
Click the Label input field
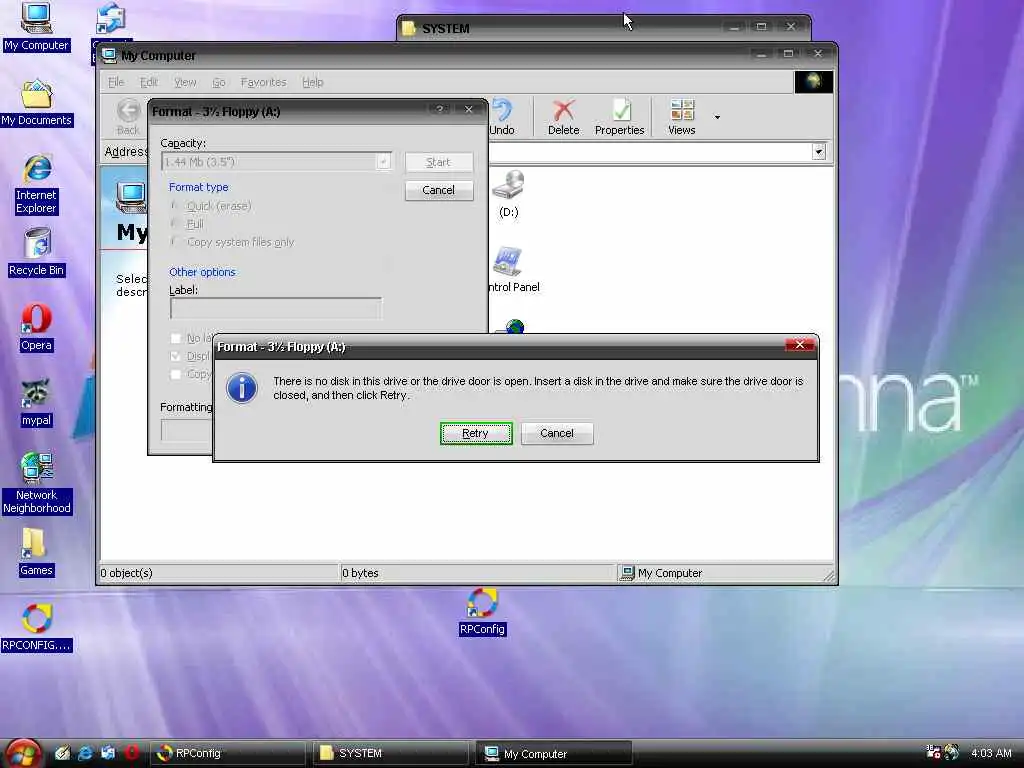click(x=276, y=308)
